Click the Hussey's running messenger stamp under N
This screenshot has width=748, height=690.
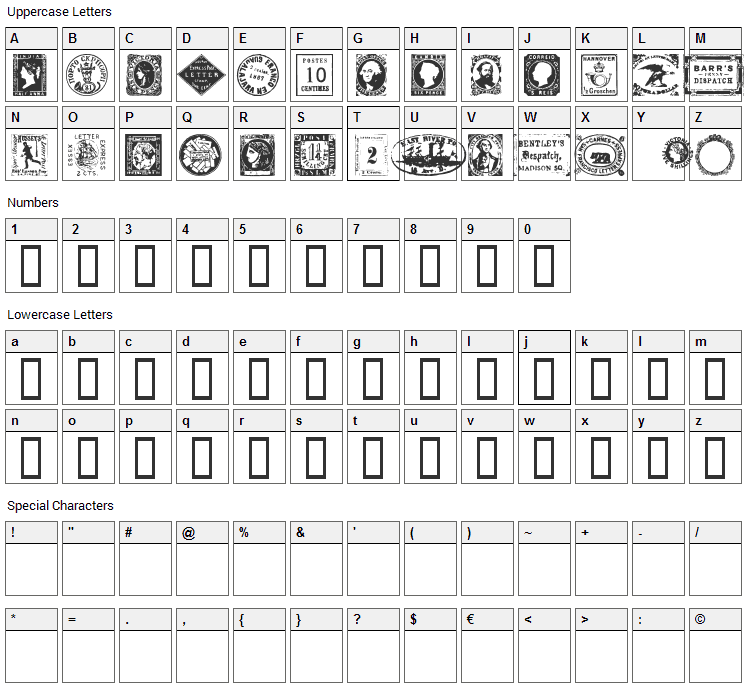pyautogui.click(x=30, y=155)
